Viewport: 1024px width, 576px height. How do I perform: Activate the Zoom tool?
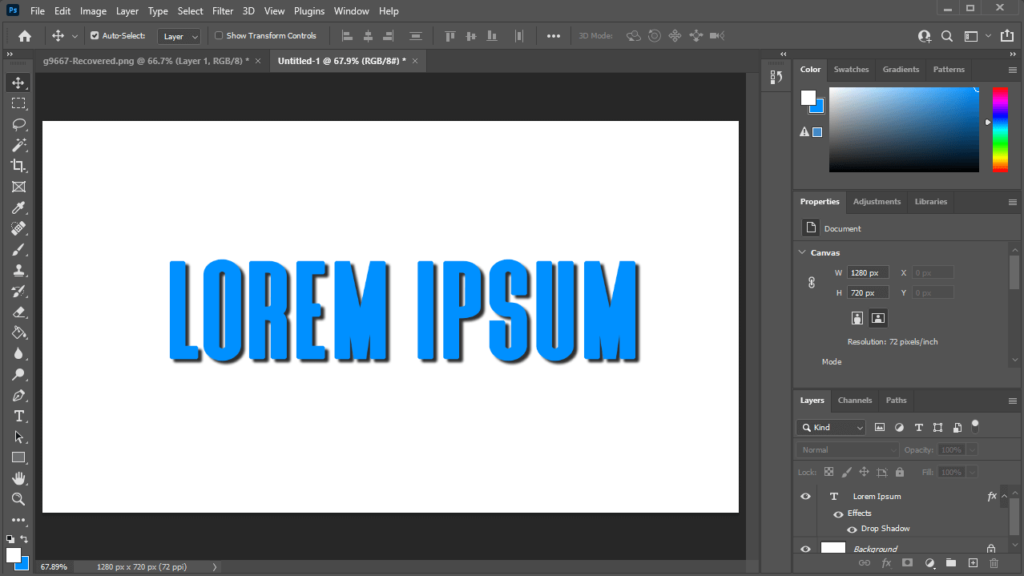point(18,497)
